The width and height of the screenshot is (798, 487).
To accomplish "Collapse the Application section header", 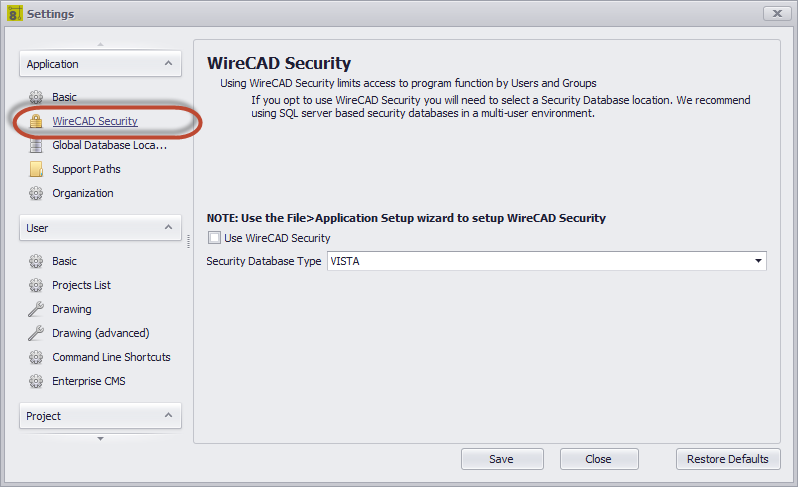I will [x=100, y=64].
